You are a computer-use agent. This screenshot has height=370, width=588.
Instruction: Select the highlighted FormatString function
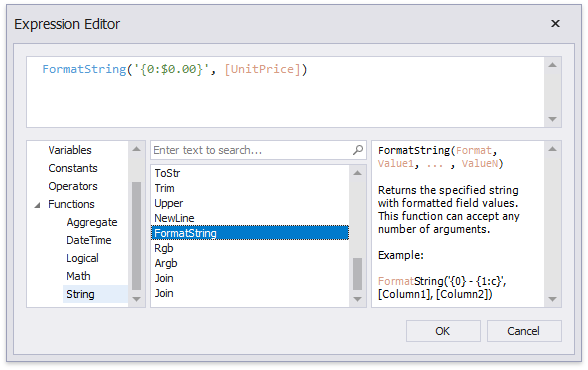pos(250,233)
